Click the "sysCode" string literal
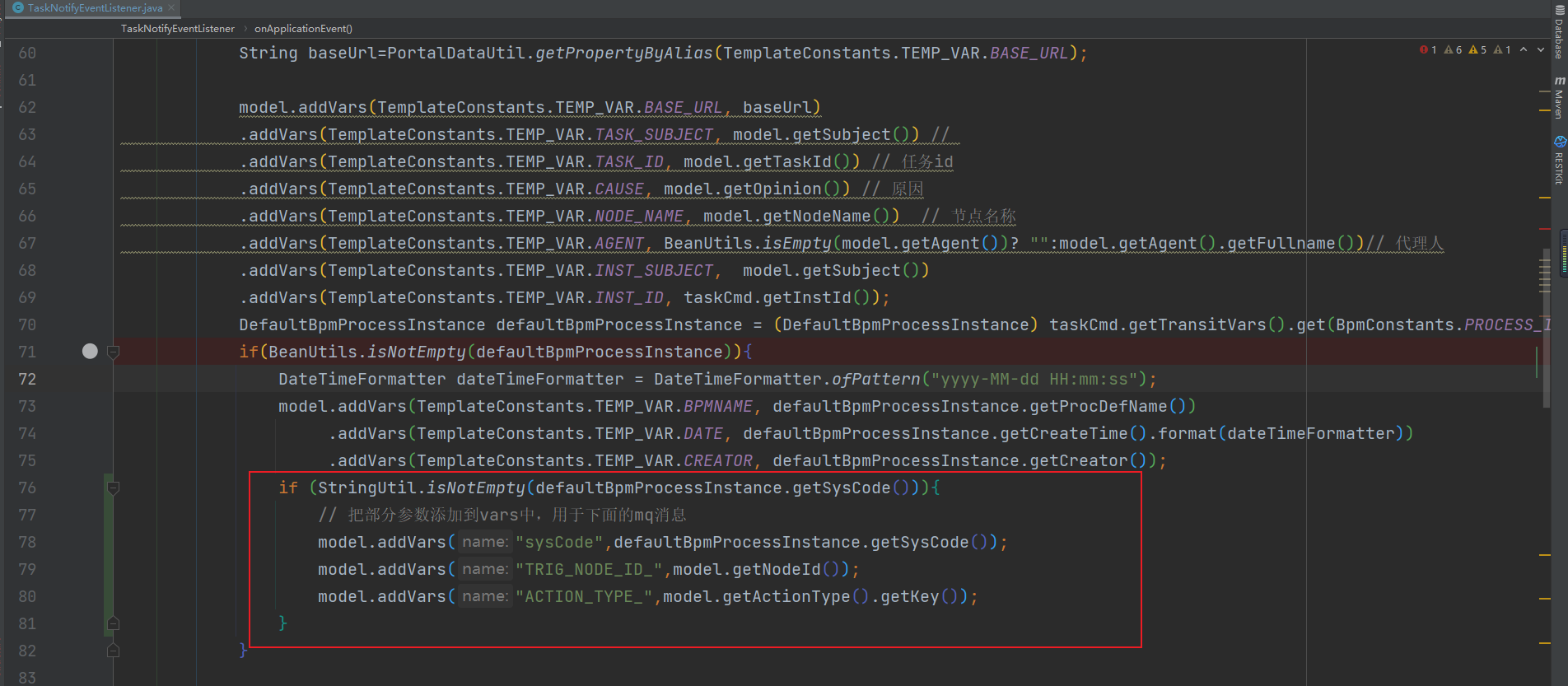The height and width of the screenshot is (686, 1568). (x=560, y=543)
